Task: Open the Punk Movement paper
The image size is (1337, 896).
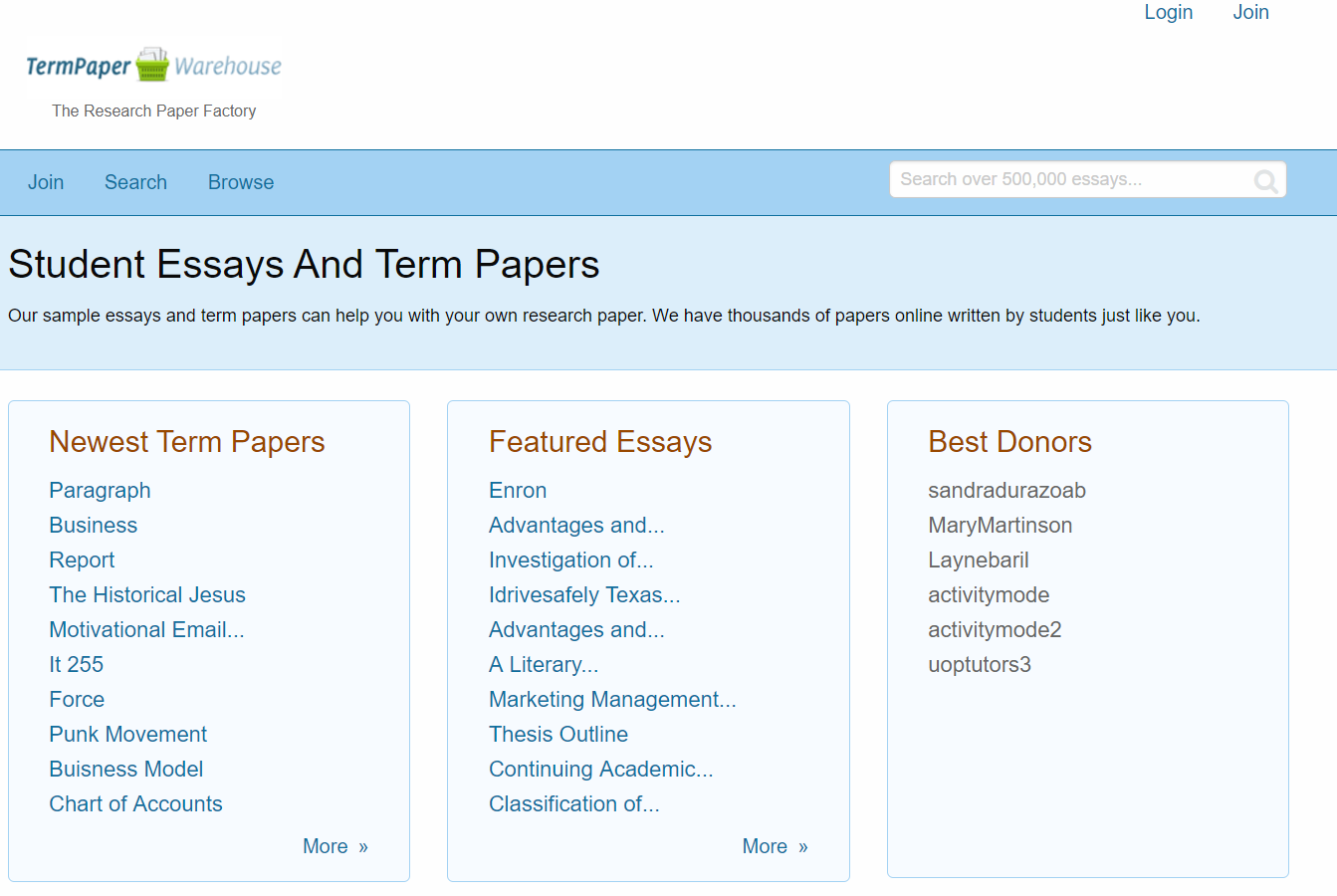Action: (128, 734)
